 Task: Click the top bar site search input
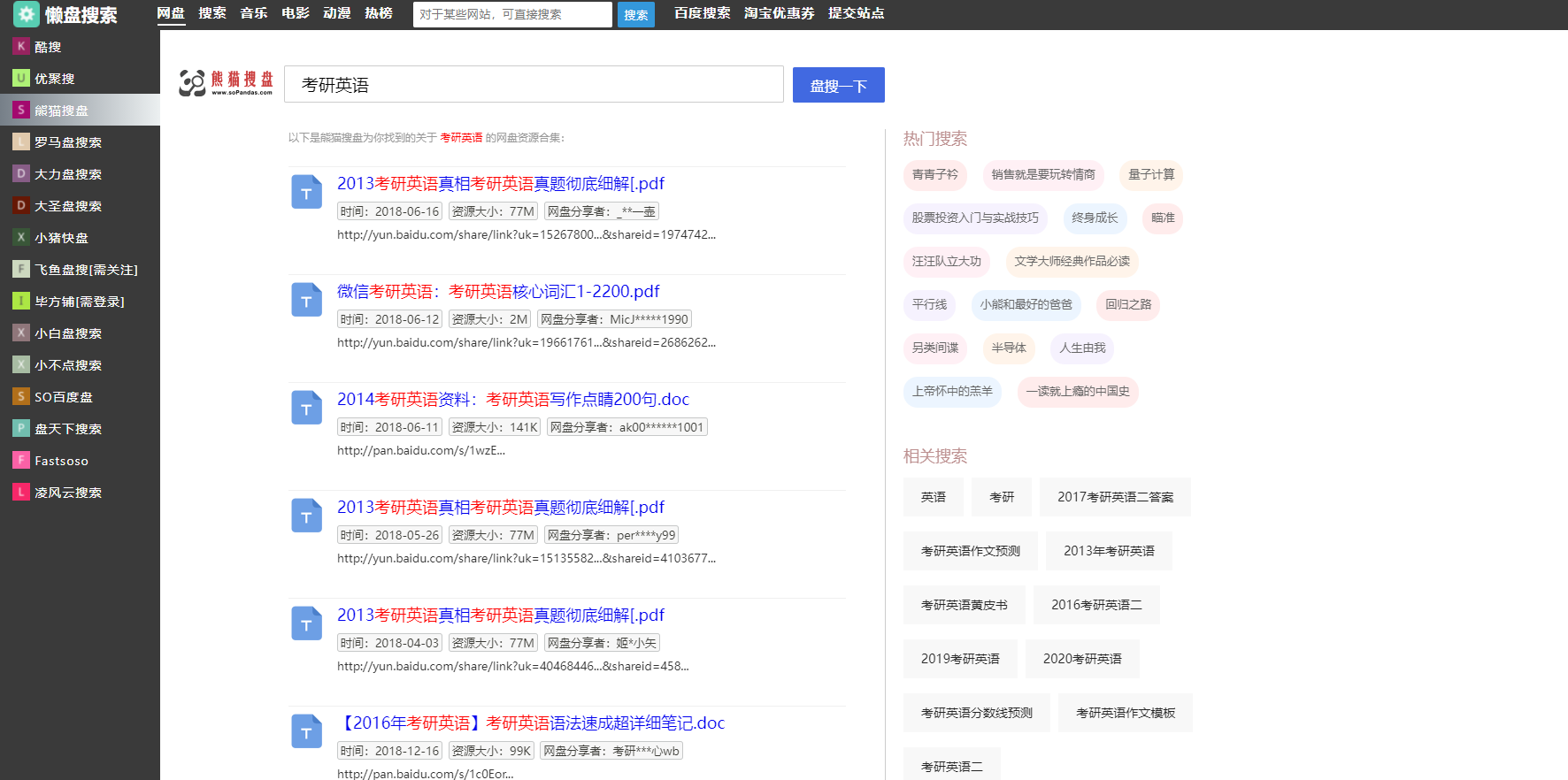512,14
